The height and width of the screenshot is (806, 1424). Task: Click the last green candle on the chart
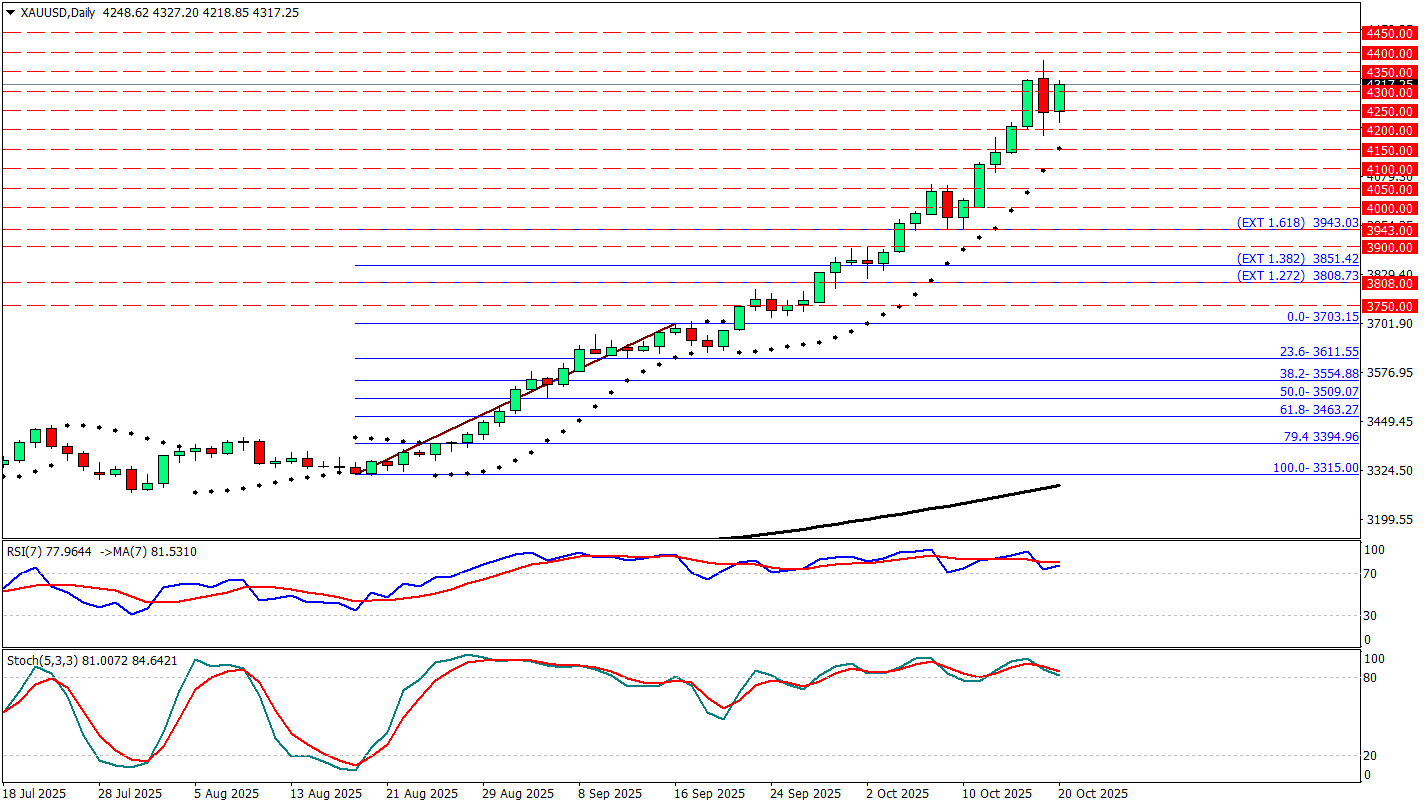point(1059,98)
